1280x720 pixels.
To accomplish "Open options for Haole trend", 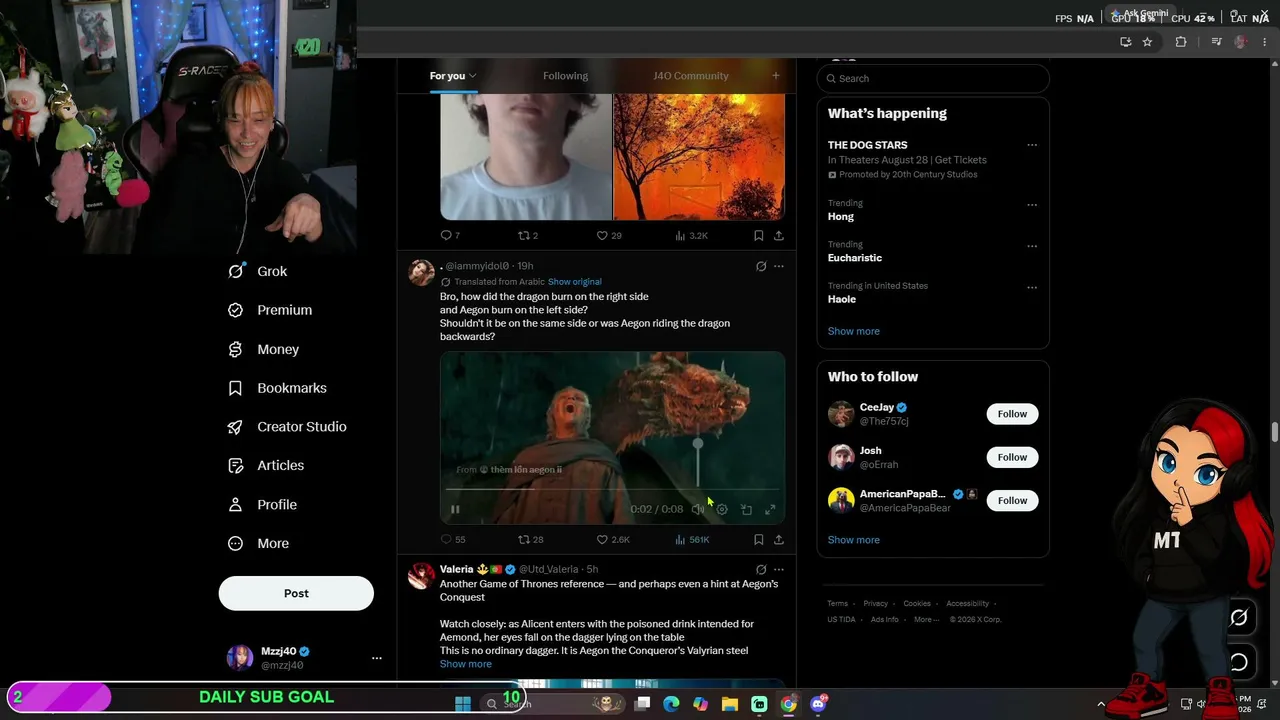I will click(1032, 288).
